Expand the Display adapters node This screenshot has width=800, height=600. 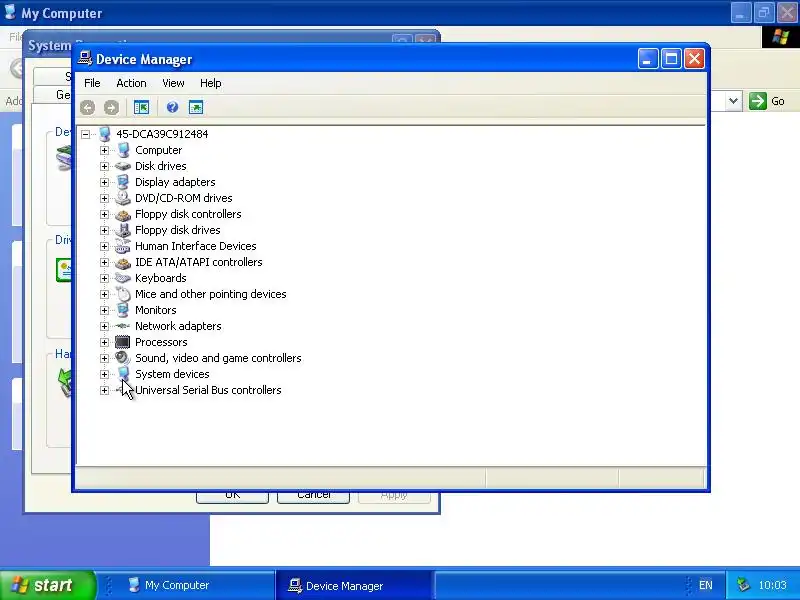(105, 182)
